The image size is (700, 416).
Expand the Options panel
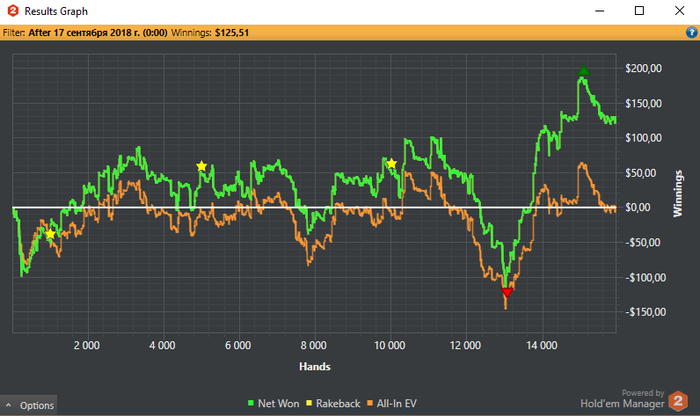(29, 405)
